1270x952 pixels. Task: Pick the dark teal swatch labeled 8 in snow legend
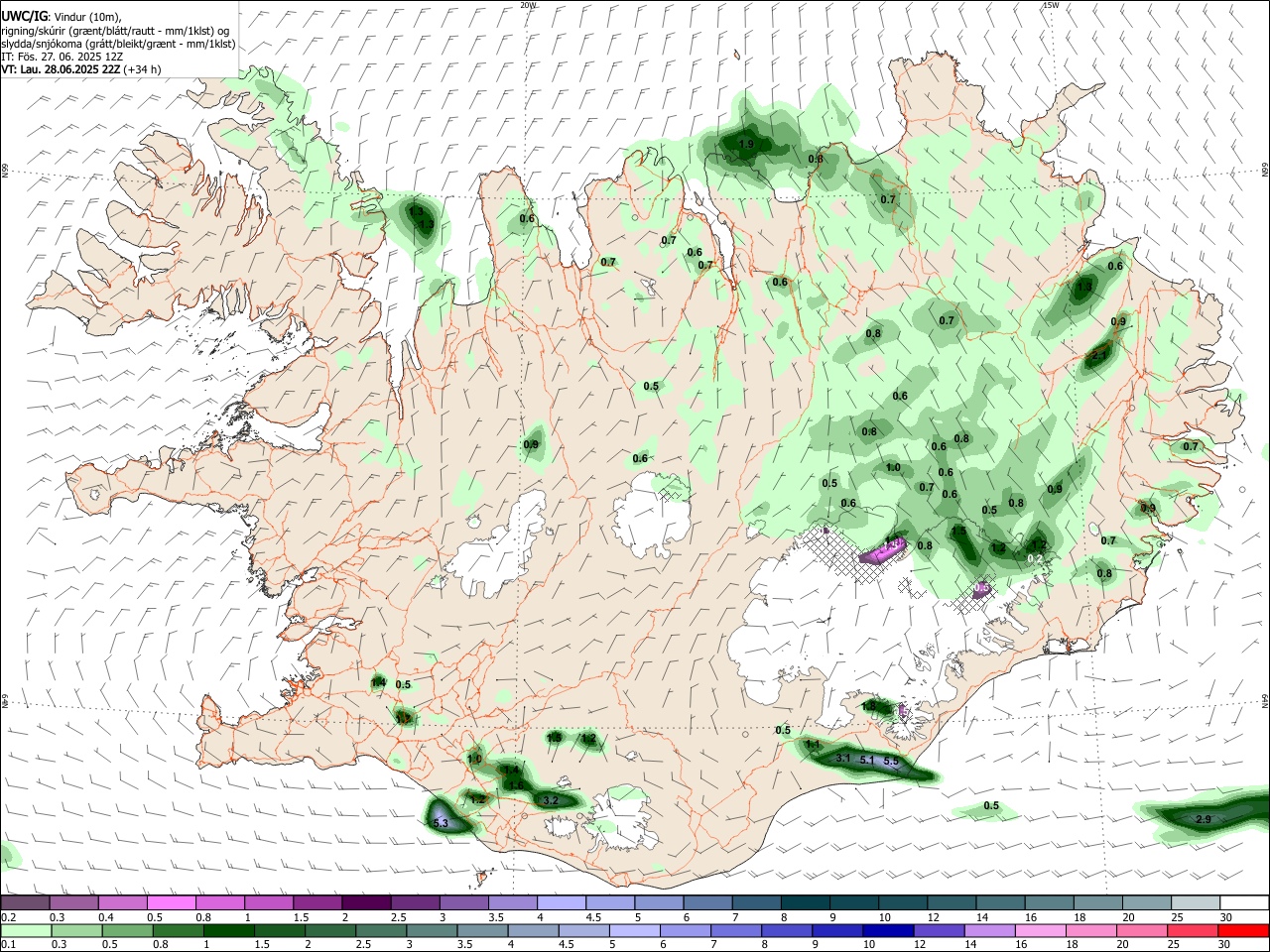806,902
